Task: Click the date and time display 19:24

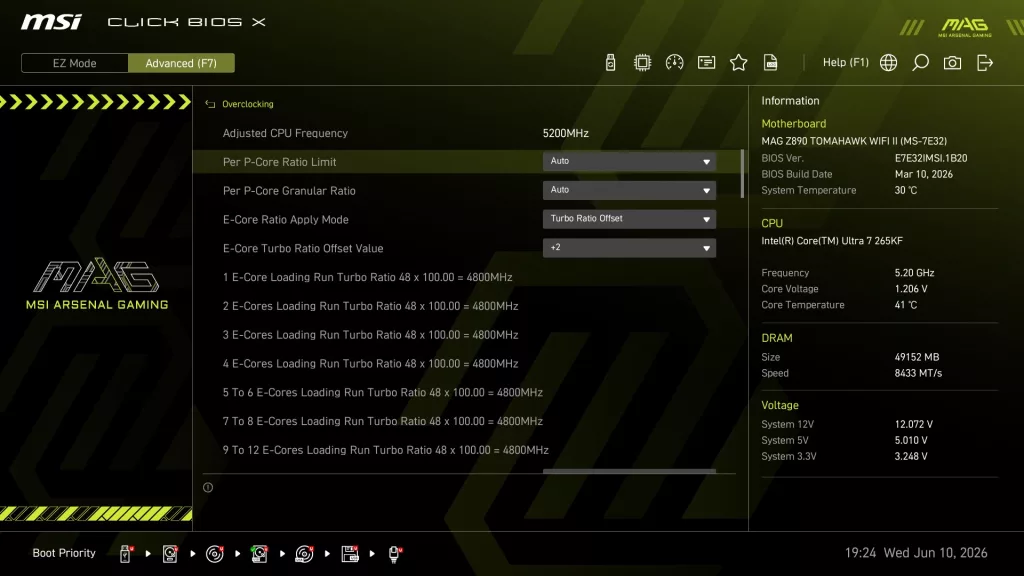Action: pyautogui.click(x=916, y=553)
